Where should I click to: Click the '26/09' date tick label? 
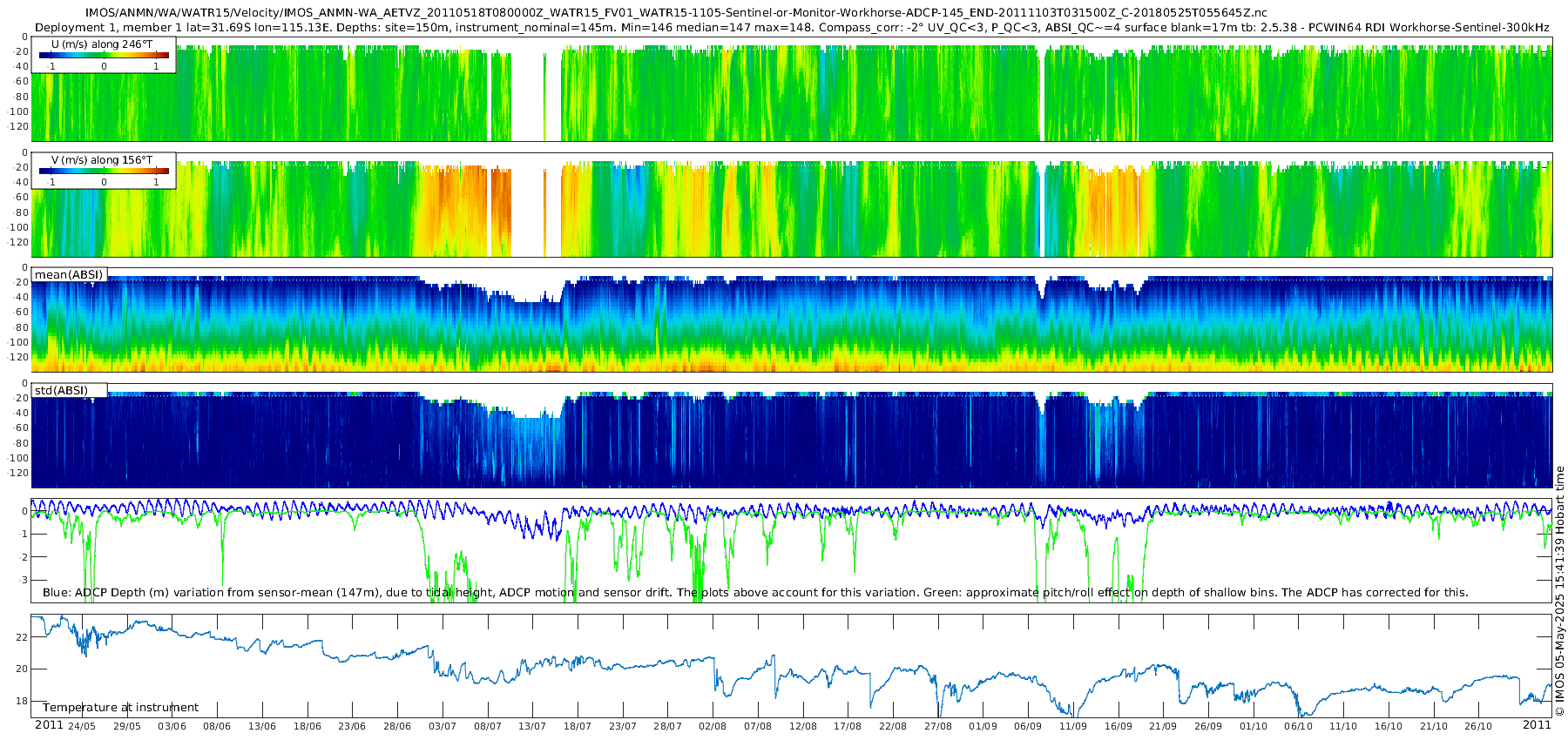pos(1208,726)
